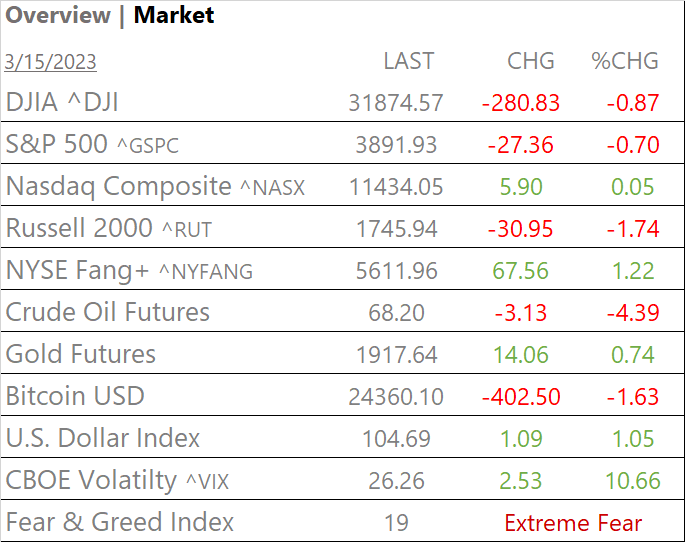Click the %CHG column header

[x=625, y=61]
